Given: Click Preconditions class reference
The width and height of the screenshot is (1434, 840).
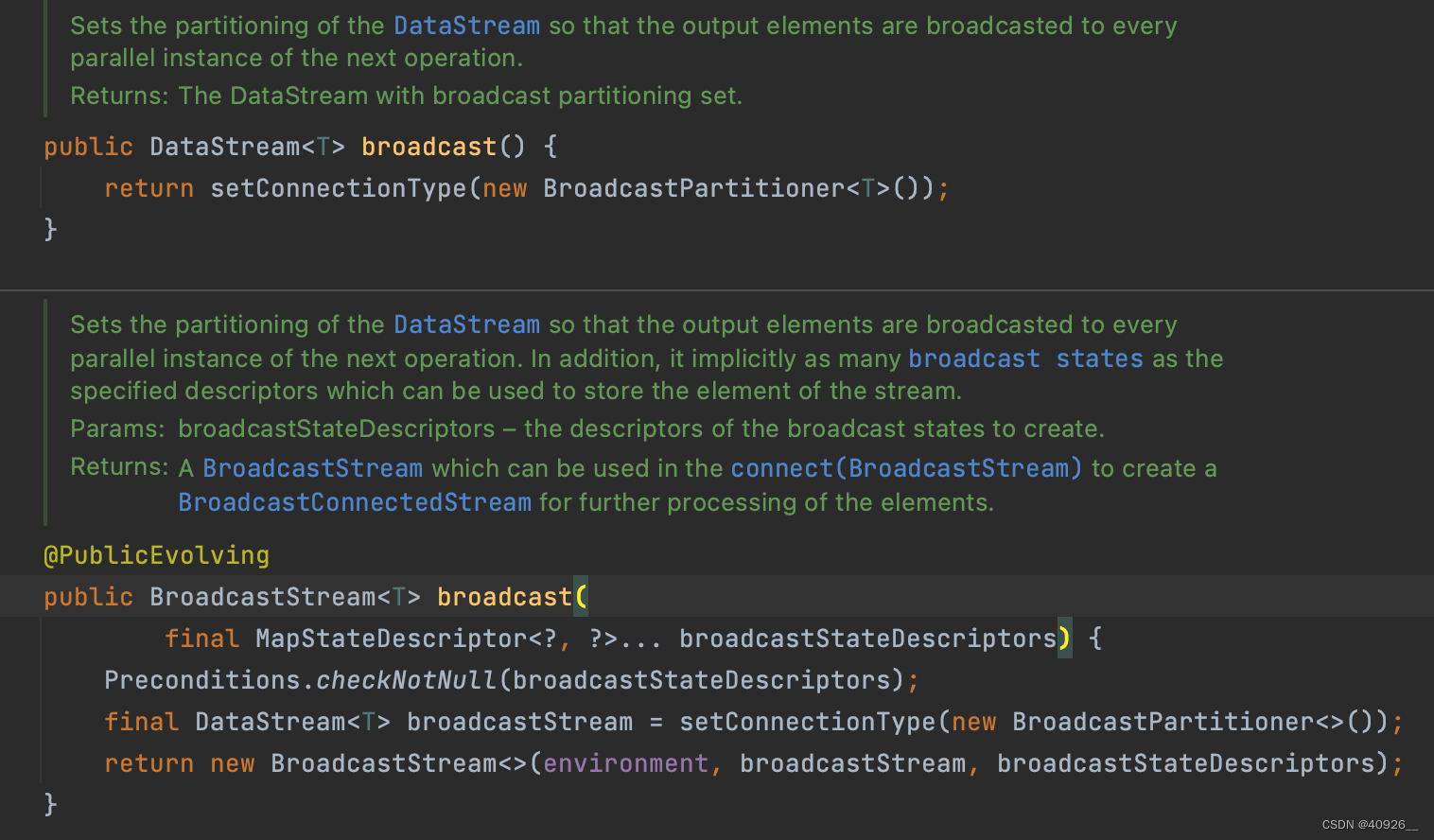Looking at the screenshot, I should pos(201,680).
